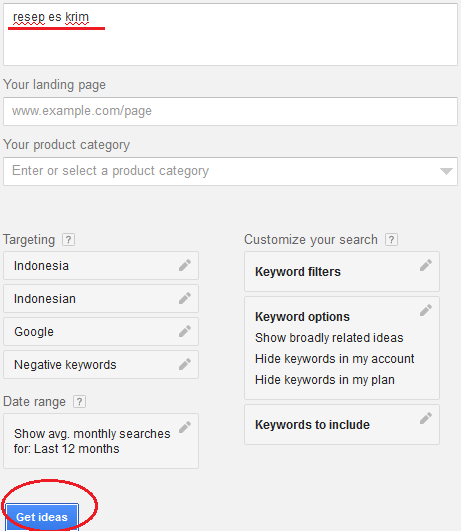The width and height of the screenshot is (461, 531).
Task: Click the product category combo box field
Action: coord(230,171)
